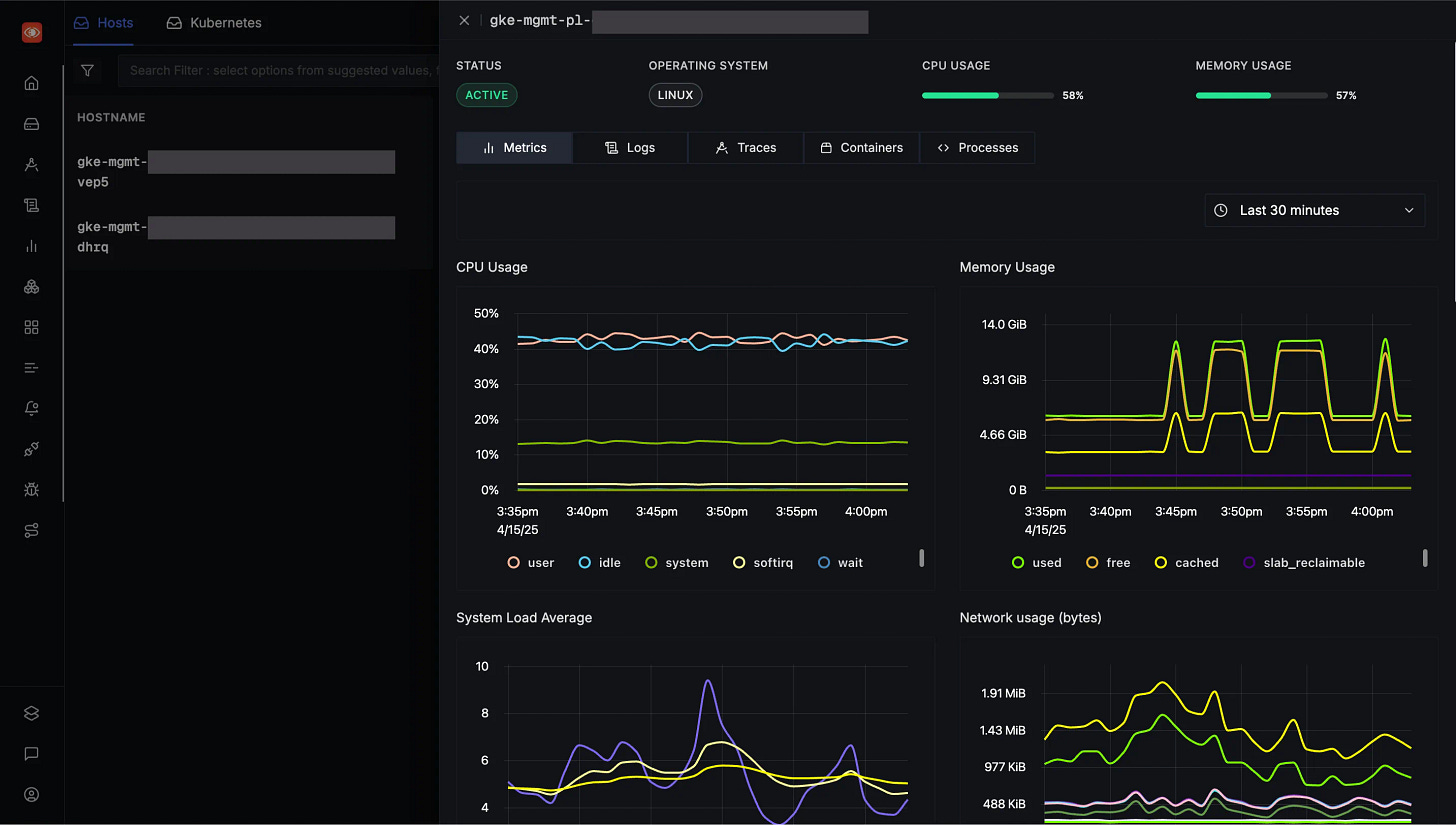Open the home icon in sidebar
This screenshot has height=825, width=1456.
pyautogui.click(x=31, y=83)
